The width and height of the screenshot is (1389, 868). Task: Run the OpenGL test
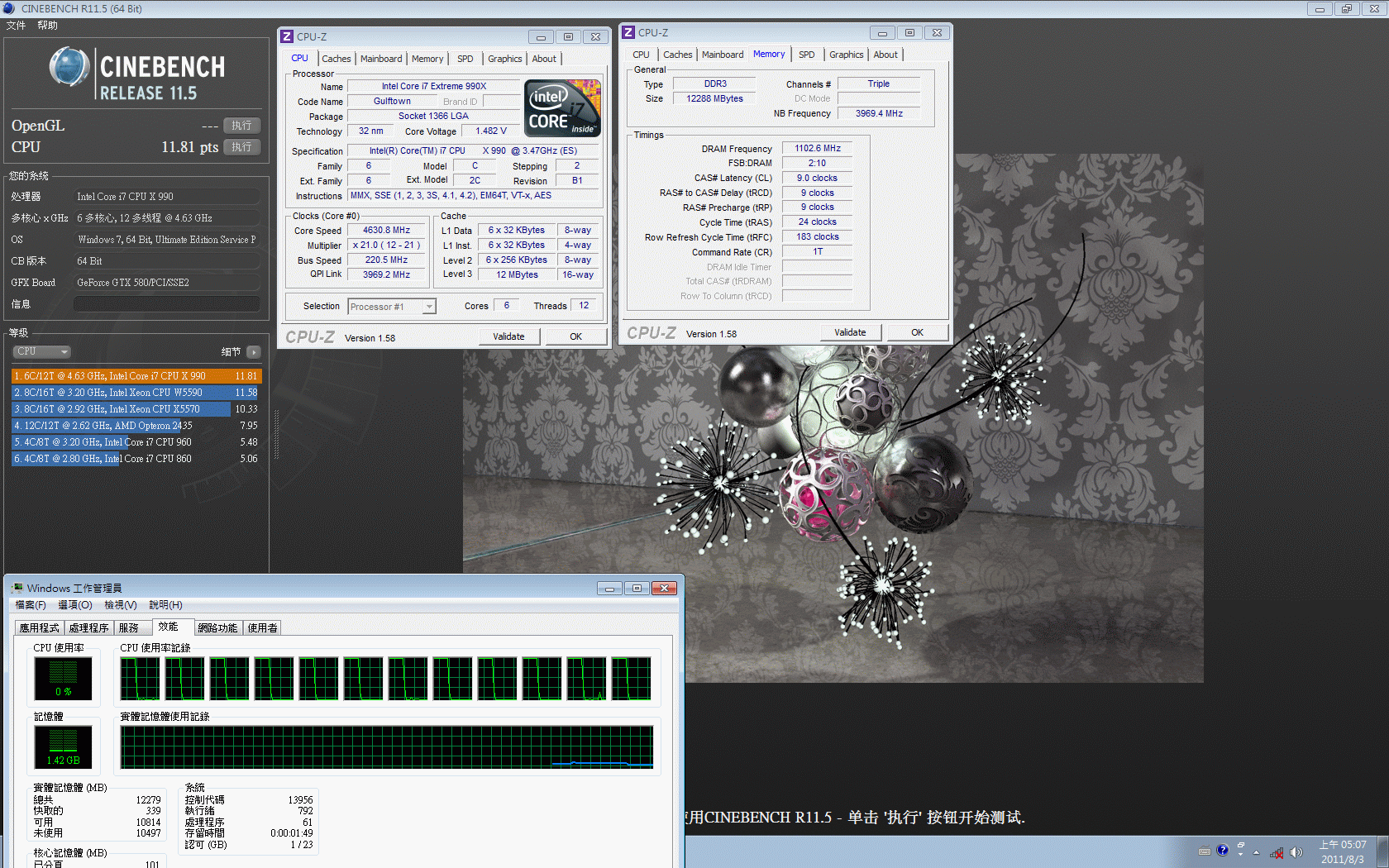[242, 126]
